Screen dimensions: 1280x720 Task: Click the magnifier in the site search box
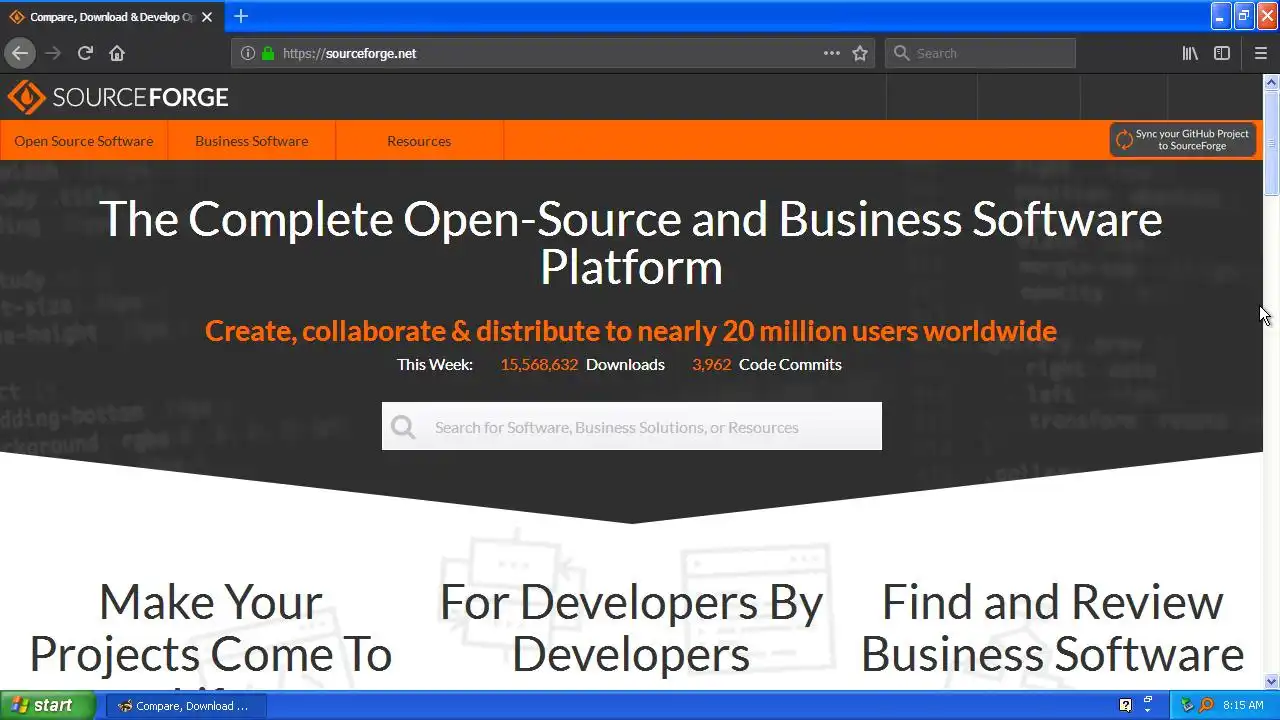(403, 427)
